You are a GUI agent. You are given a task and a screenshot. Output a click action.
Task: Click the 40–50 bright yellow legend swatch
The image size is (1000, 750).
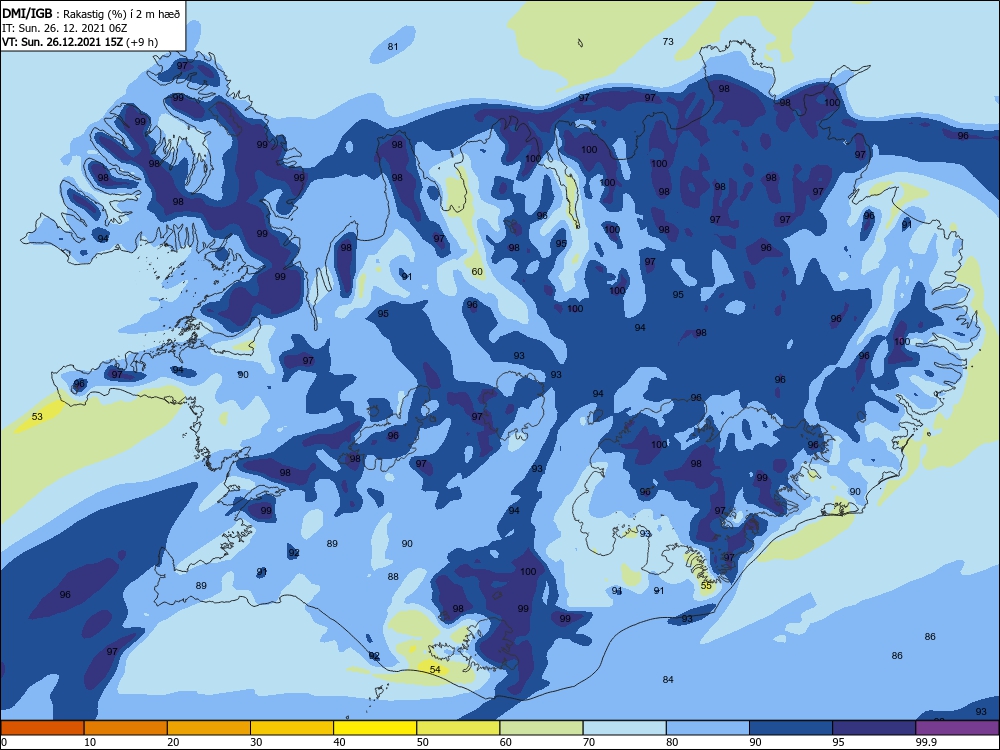pos(375,728)
